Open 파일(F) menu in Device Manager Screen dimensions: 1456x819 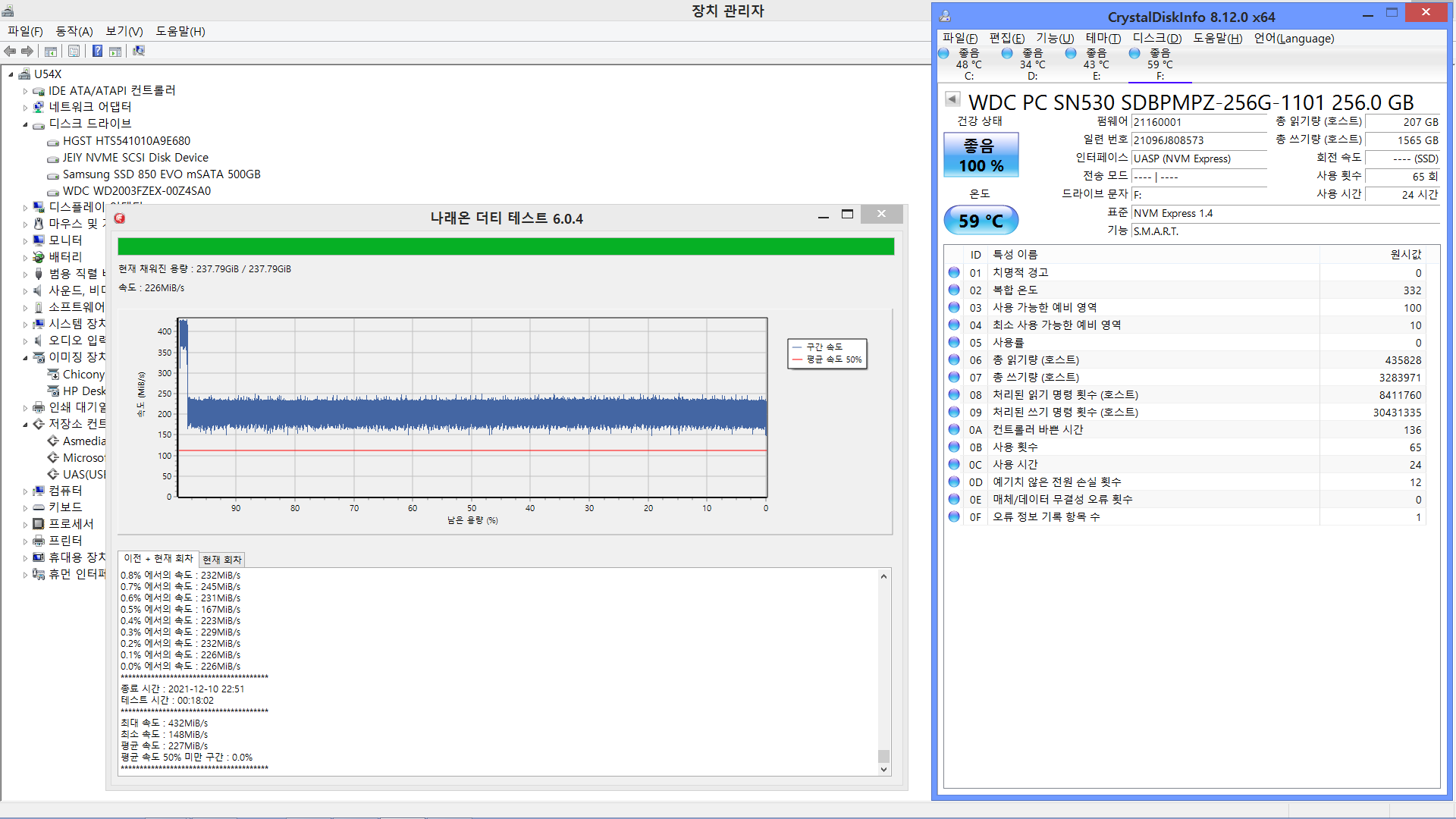pyautogui.click(x=25, y=31)
